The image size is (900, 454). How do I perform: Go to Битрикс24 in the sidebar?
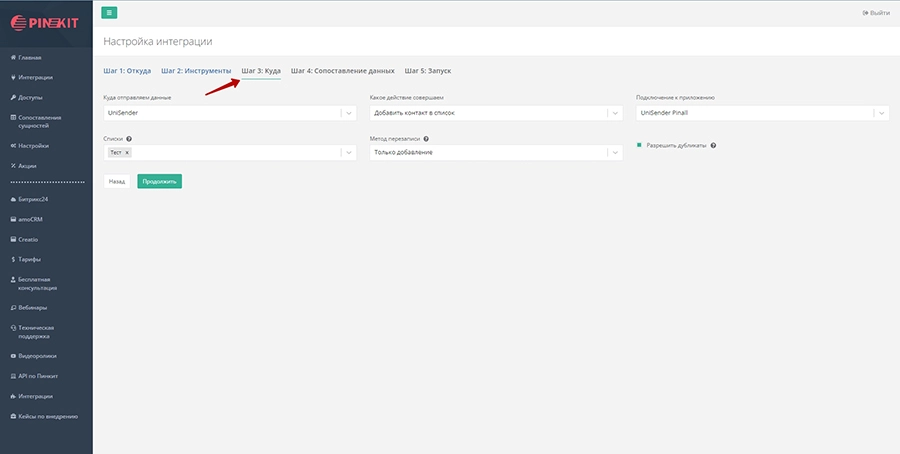[33, 199]
